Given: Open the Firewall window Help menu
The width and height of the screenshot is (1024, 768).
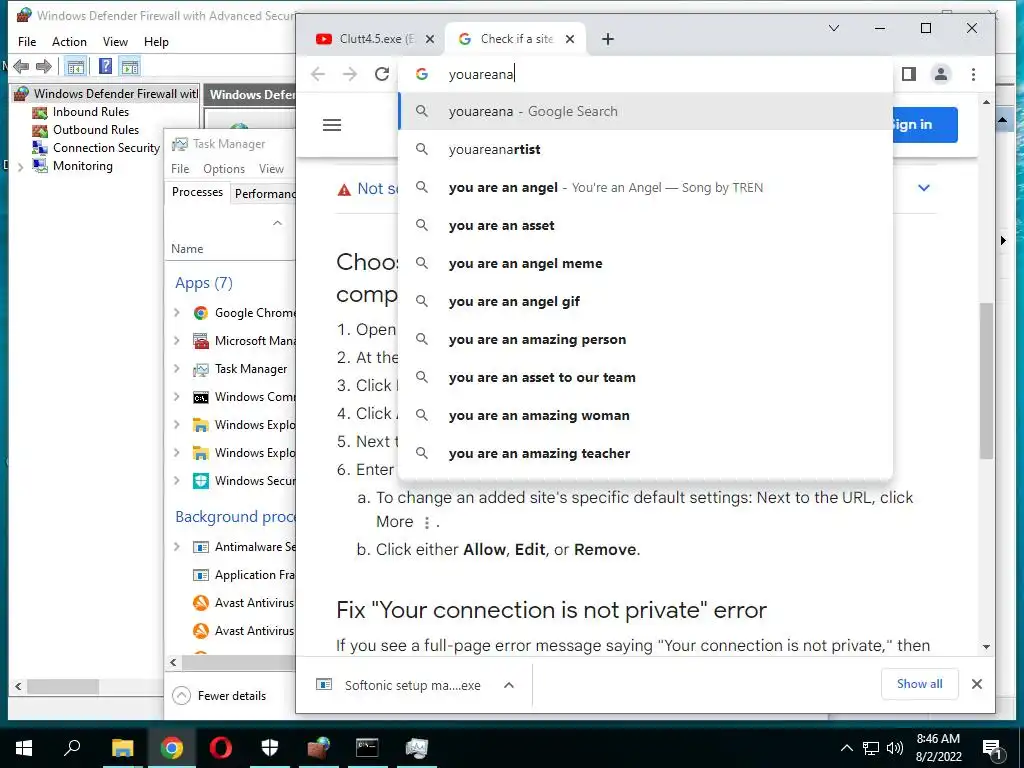Looking at the screenshot, I should [156, 42].
